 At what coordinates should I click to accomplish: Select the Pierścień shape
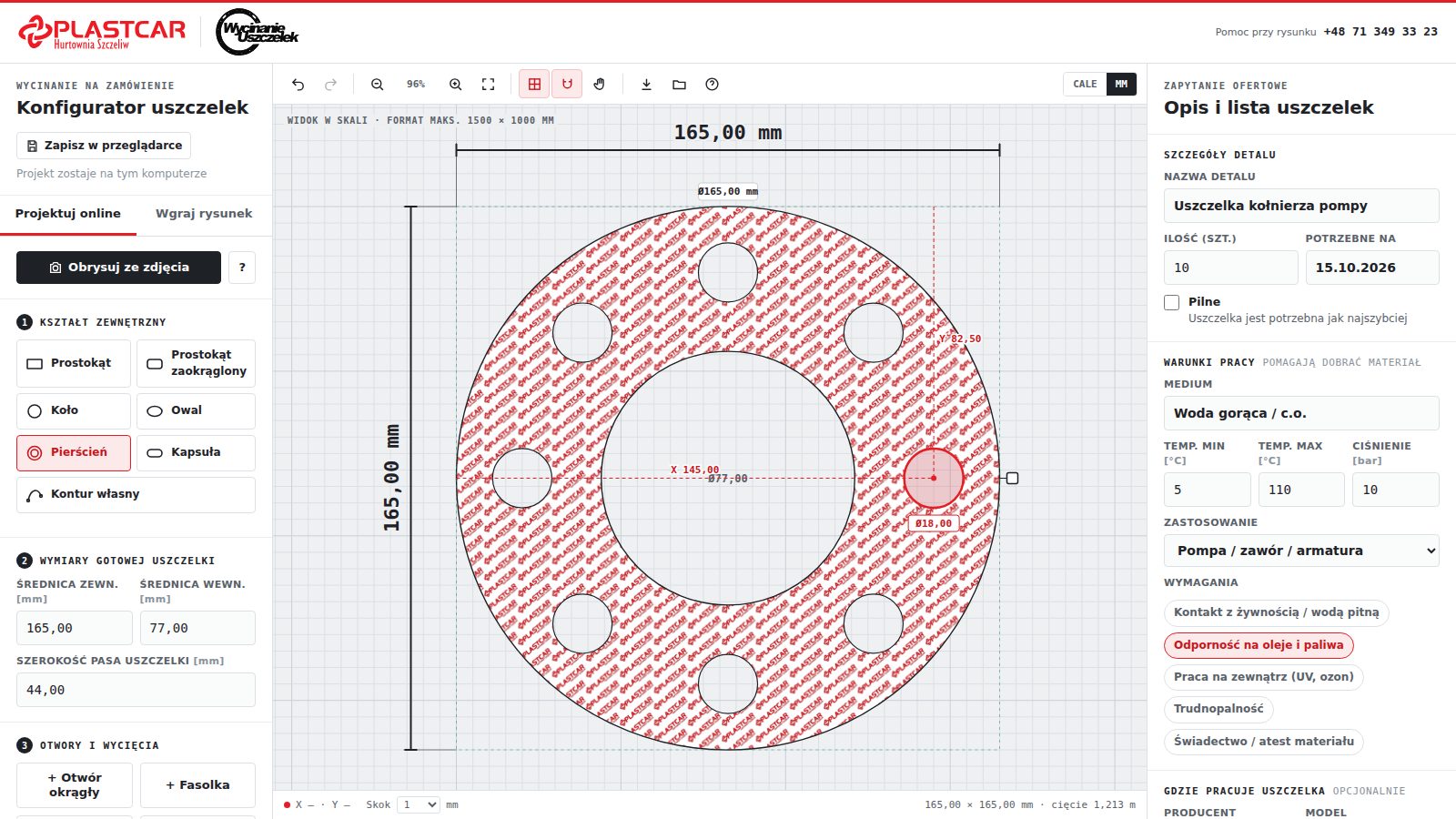[x=74, y=452]
